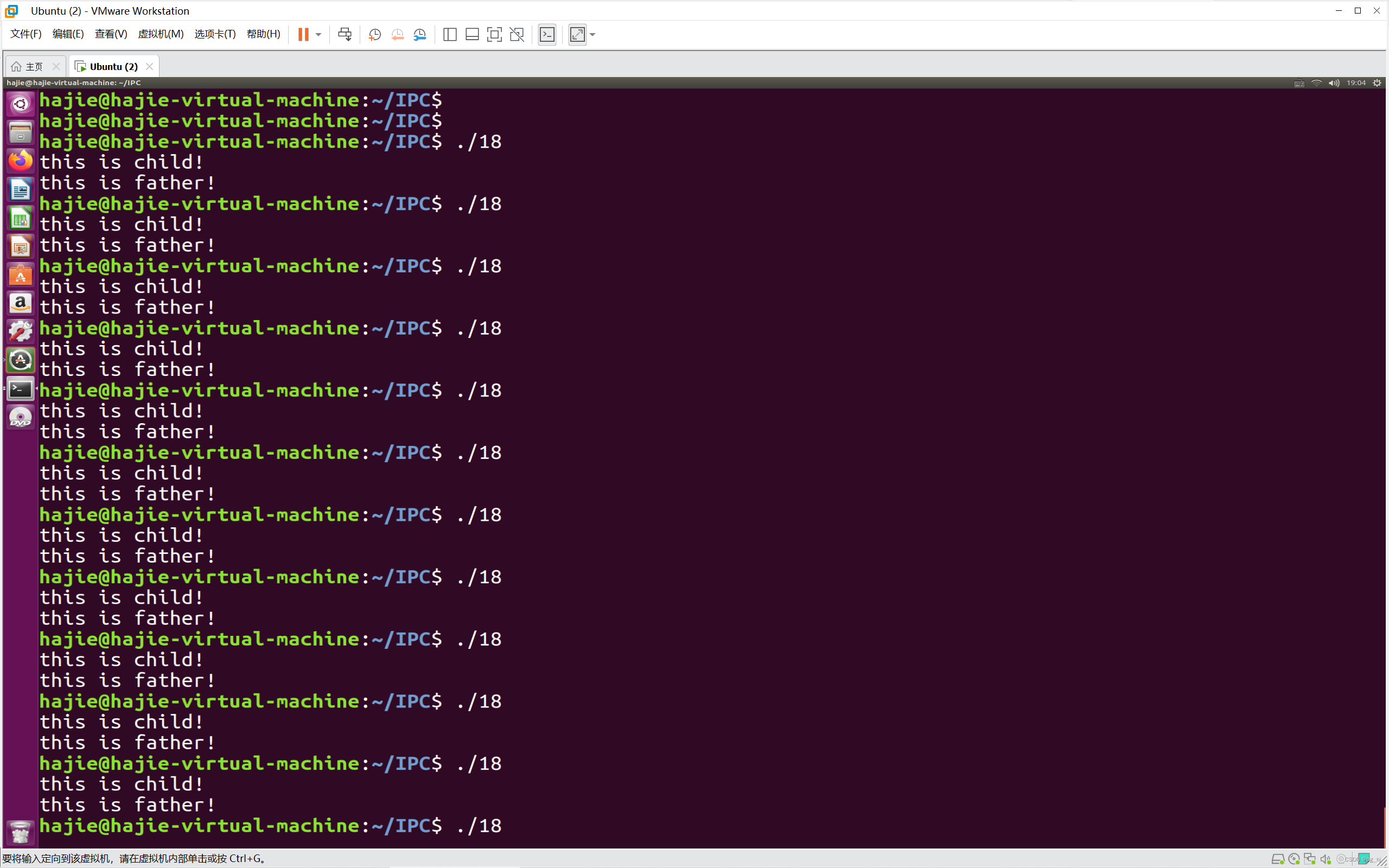Toggle the thumbnail bar view
Viewport: 1389px width, 868px height.
click(472, 34)
